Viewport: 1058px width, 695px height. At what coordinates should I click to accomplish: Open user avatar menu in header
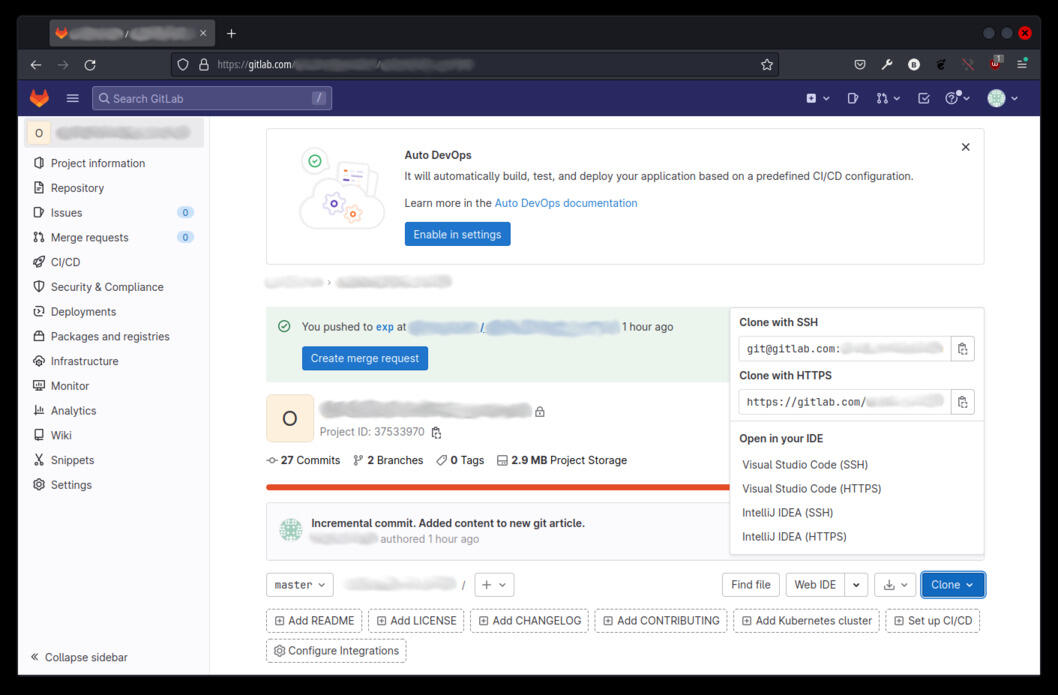pos(1002,99)
